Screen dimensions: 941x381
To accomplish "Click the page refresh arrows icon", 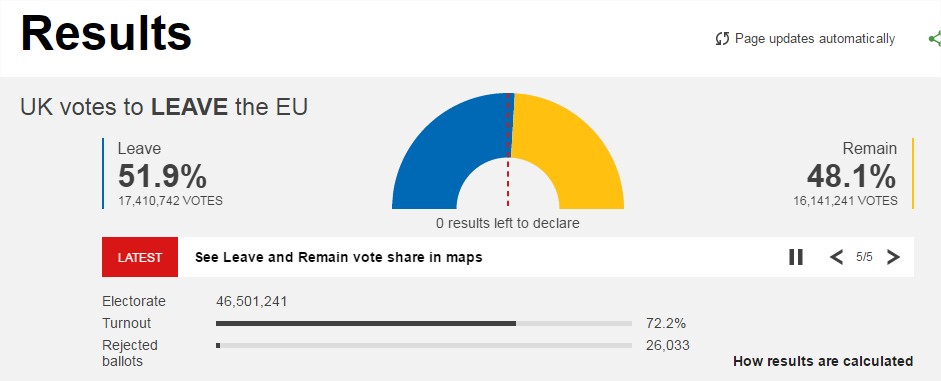I will tap(723, 39).
